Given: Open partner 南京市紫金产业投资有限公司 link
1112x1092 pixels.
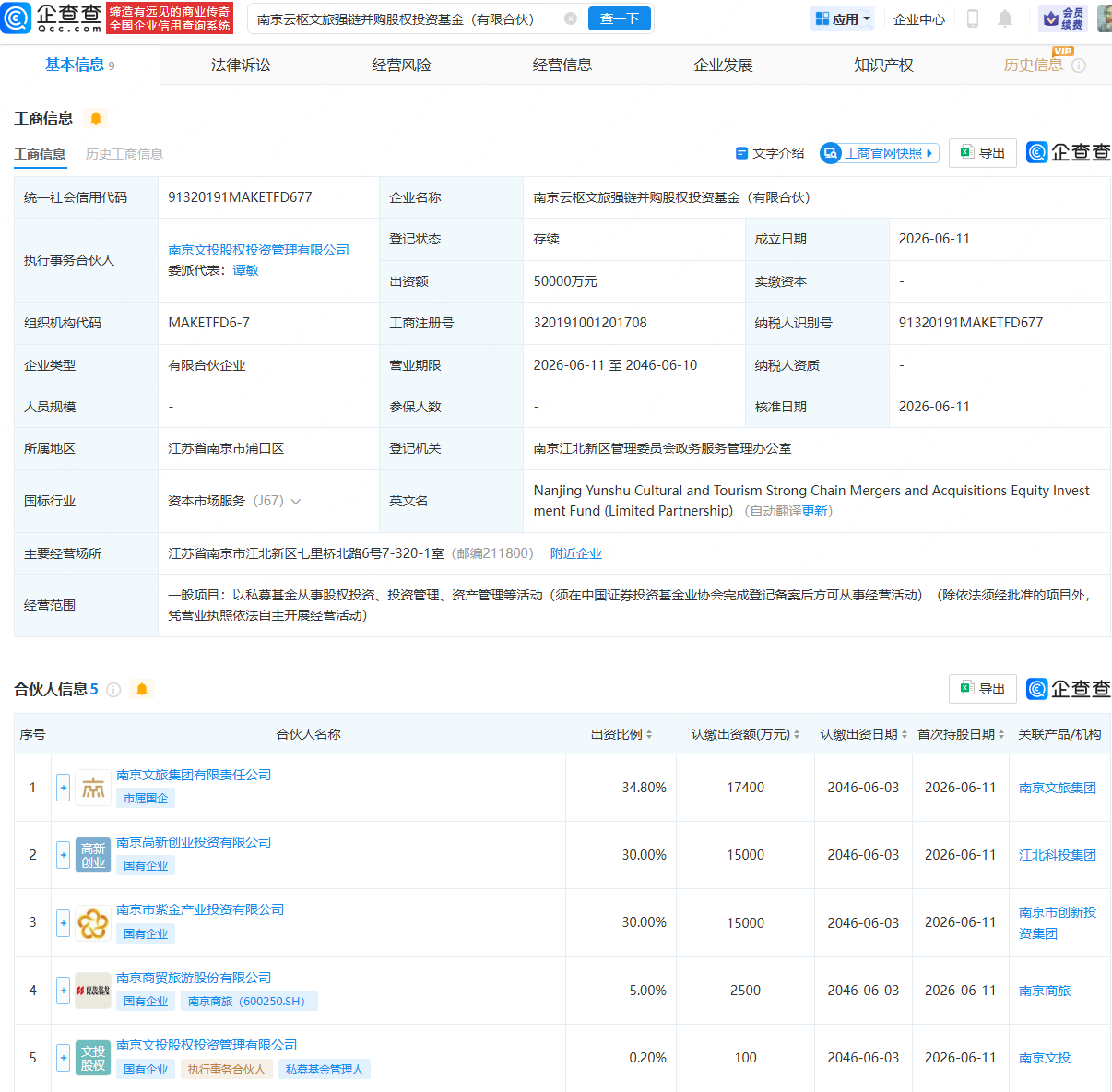Looking at the screenshot, I should tap(200, 909).
